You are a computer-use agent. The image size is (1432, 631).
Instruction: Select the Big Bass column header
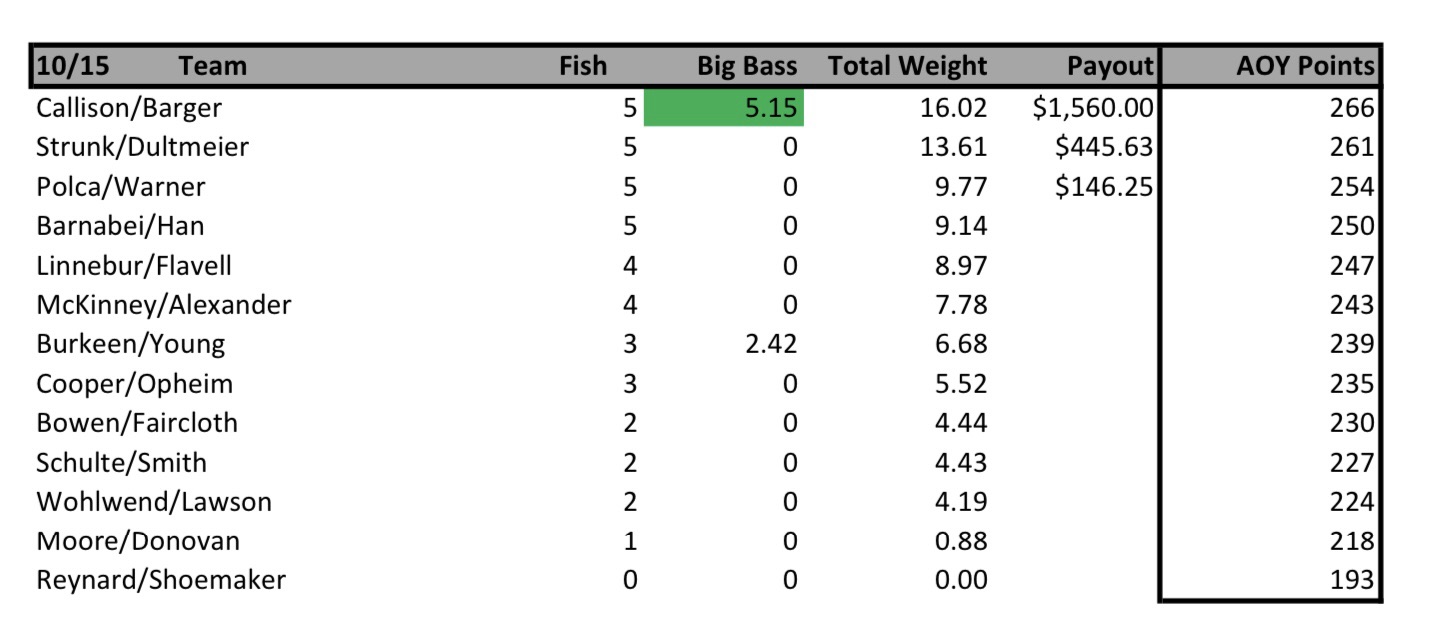tap(747, 67)
